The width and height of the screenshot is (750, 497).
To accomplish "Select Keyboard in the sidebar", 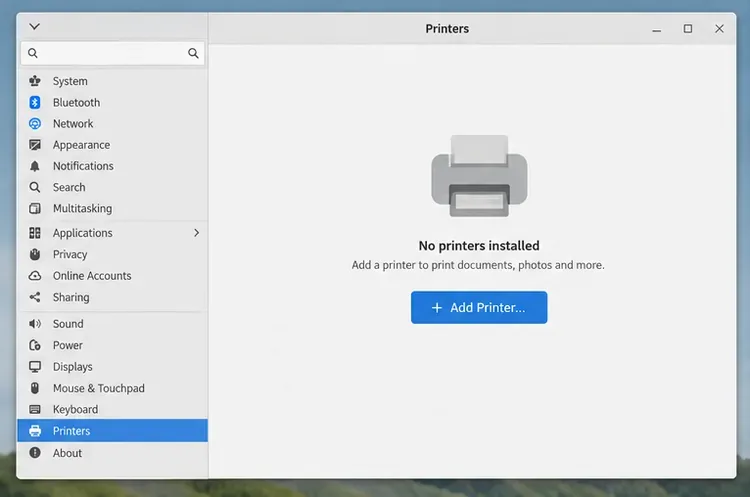I will 75,409.
